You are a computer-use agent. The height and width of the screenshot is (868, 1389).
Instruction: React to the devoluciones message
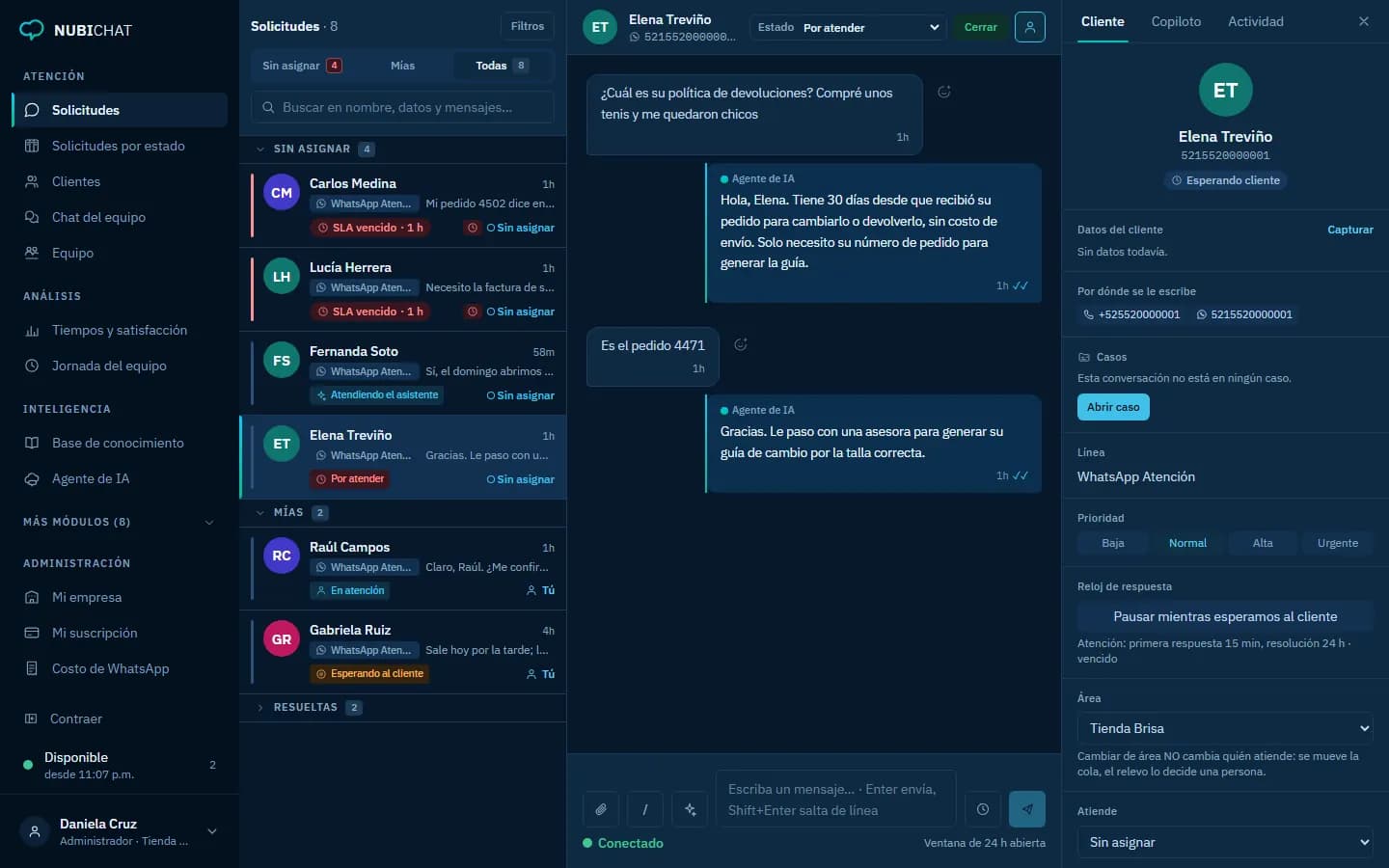pos(944,92)
